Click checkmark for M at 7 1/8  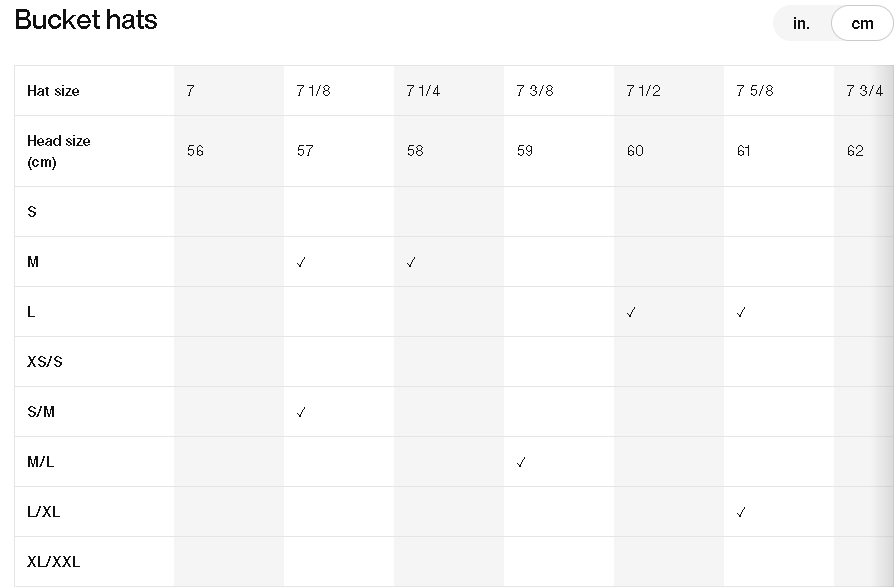301,262
